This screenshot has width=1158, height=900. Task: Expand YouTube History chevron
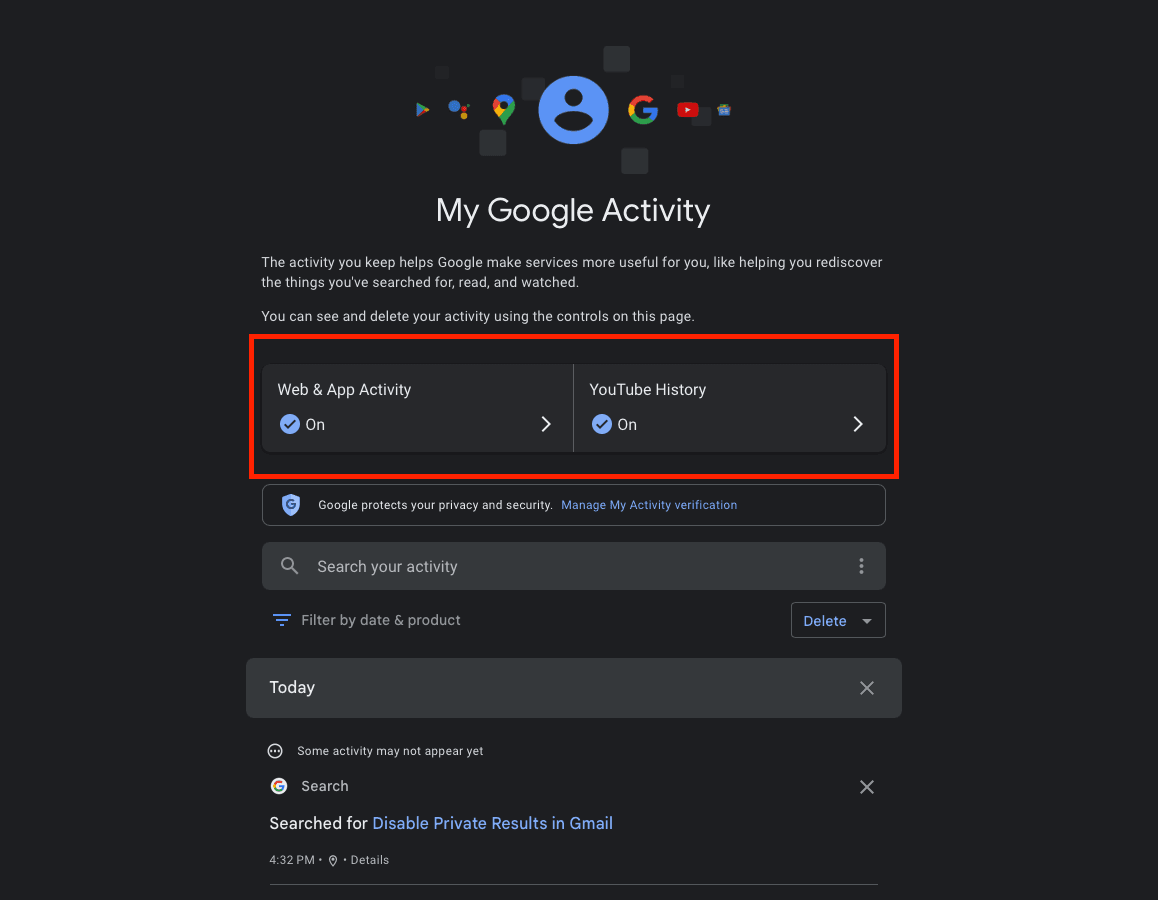858,425
